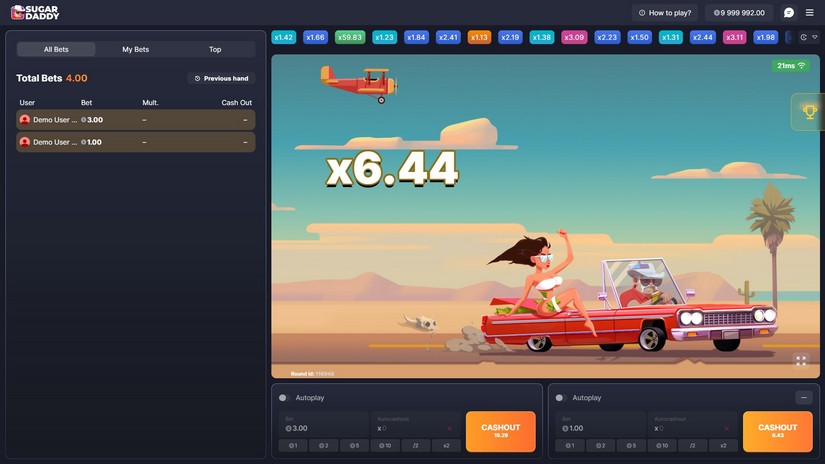Click the x1.38 history chip
This screenshot has width=825, height=464.
coord(542,37)
